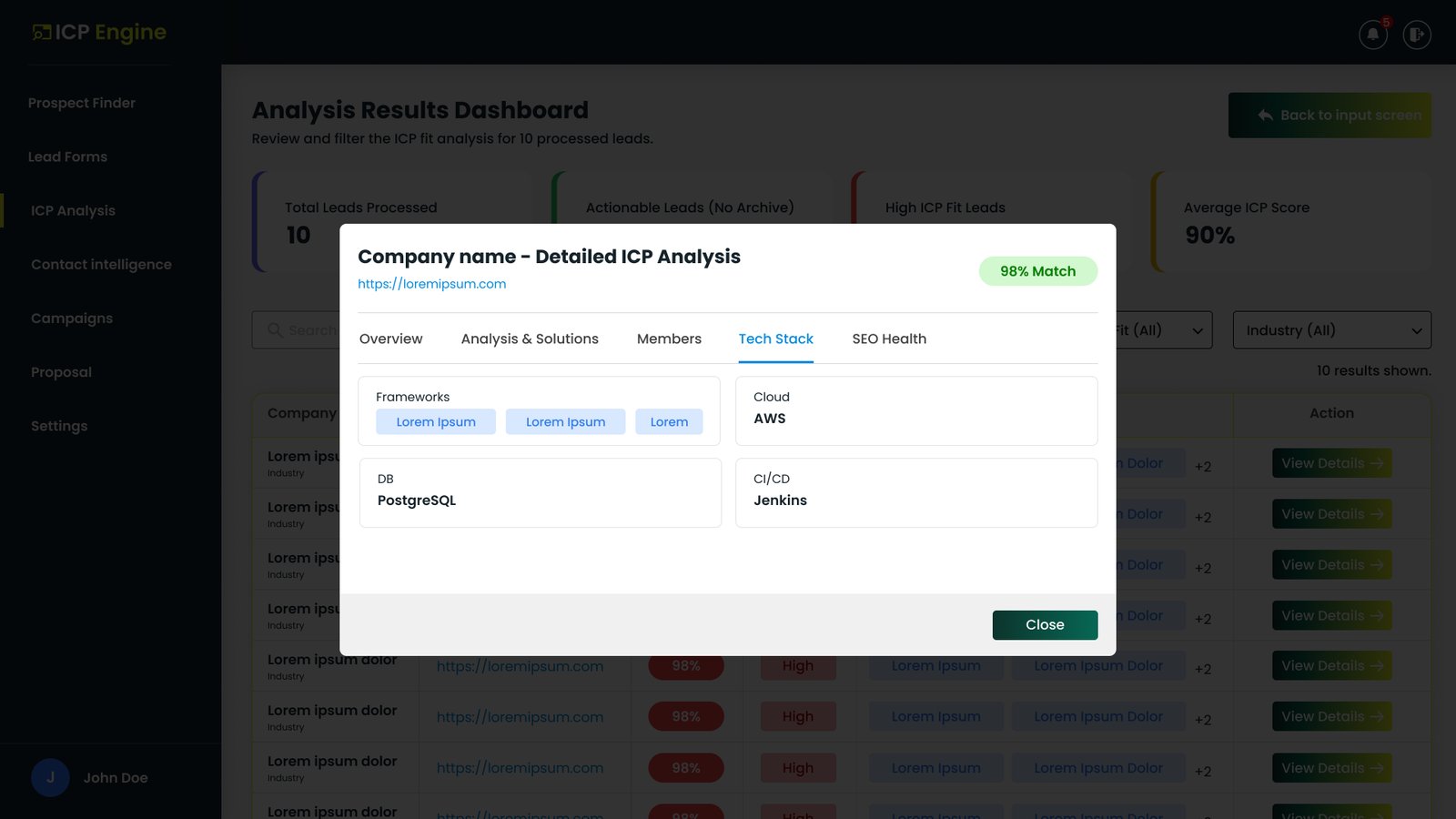Select ICP Analysis in sidebar
The image size is (1456, 819).
[73, 210]
